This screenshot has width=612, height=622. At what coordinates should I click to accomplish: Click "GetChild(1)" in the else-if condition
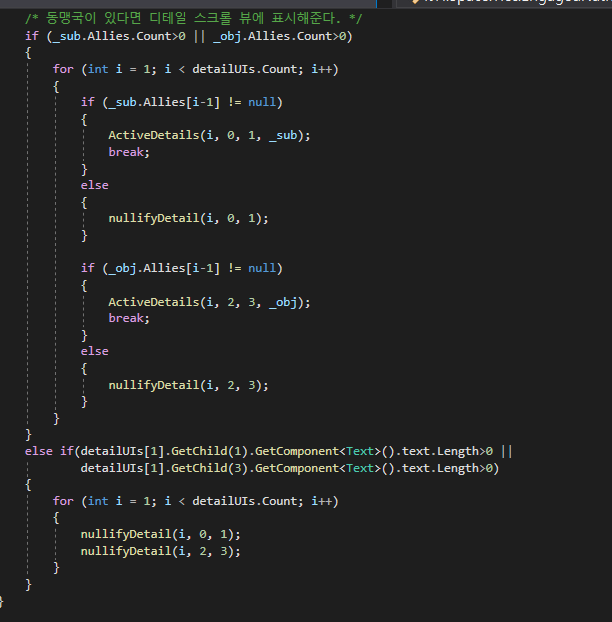coord(209,451)
